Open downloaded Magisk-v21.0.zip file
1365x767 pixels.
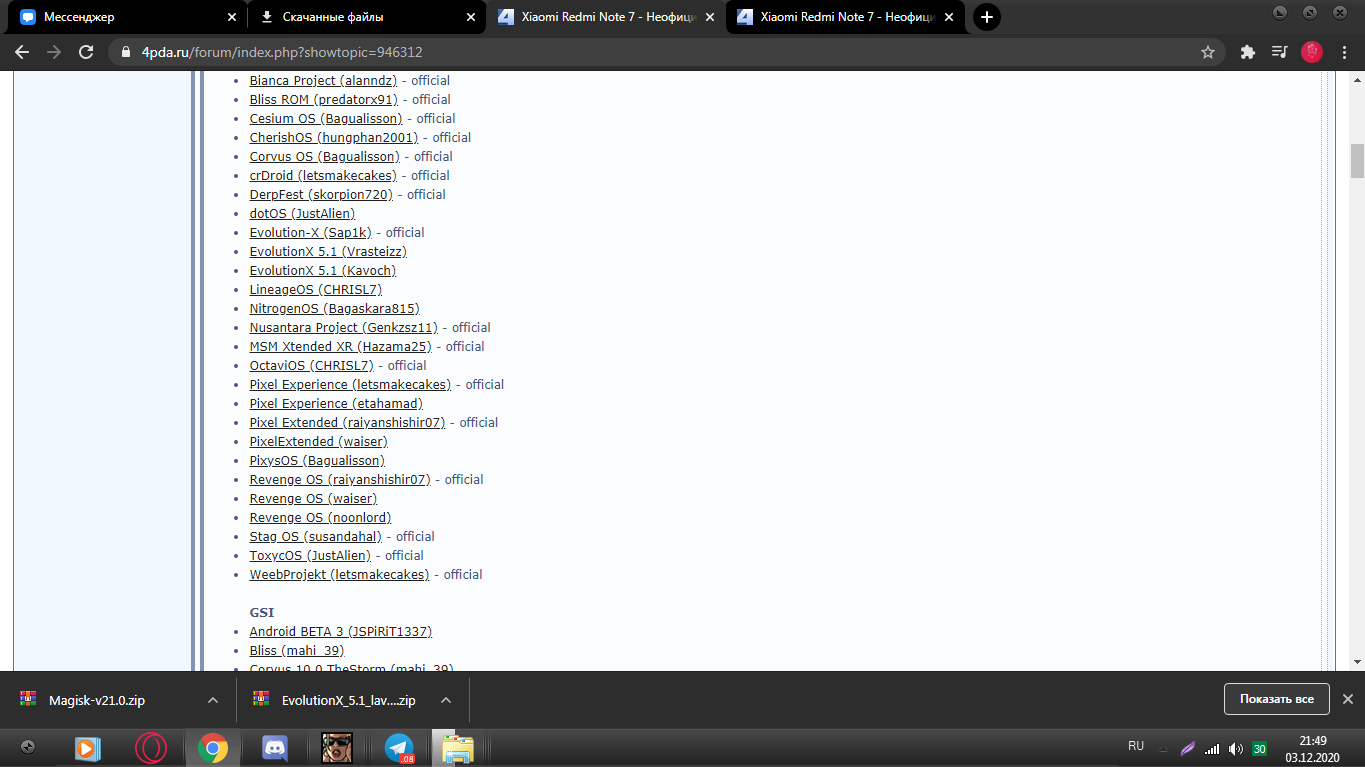(97, 700)
